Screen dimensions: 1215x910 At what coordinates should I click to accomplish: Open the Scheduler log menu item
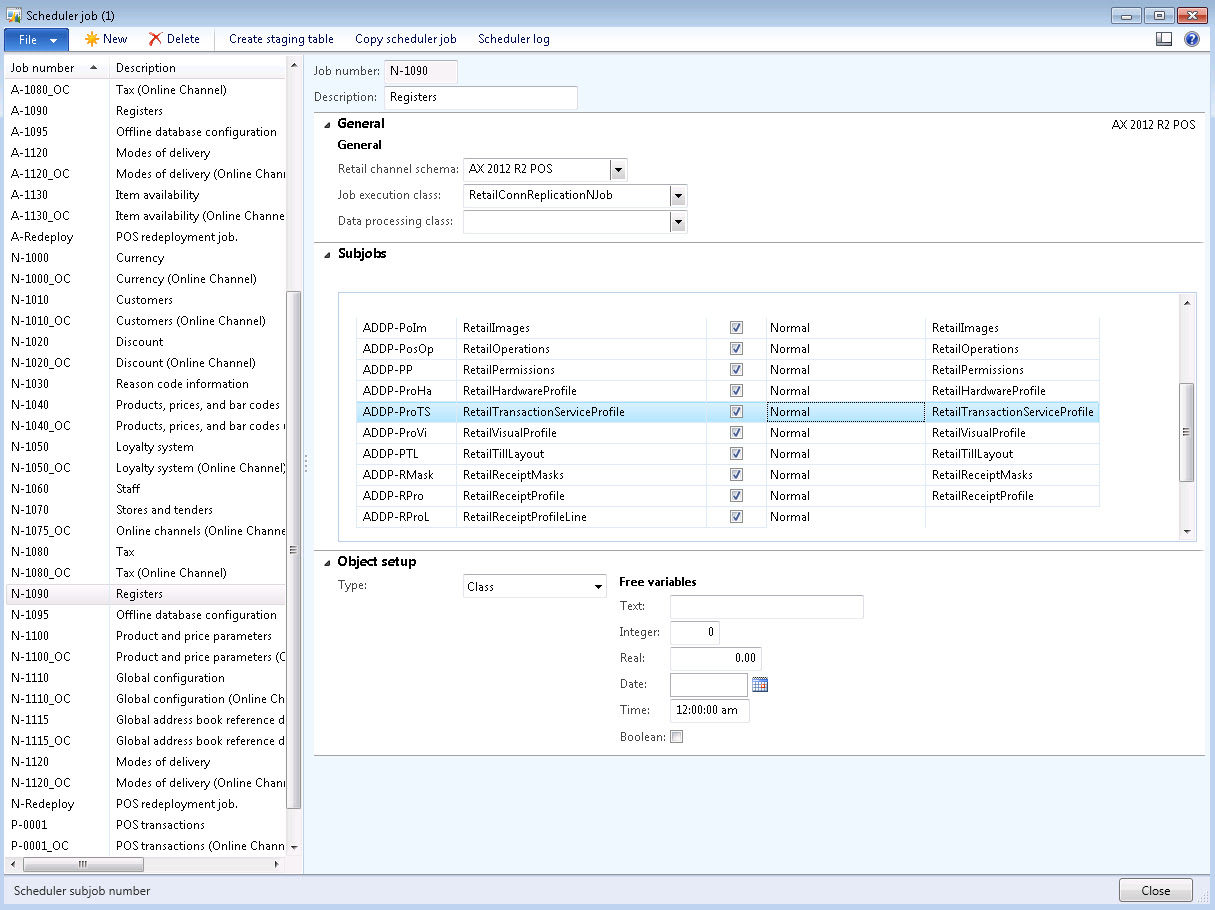click(x=513, y=39)
